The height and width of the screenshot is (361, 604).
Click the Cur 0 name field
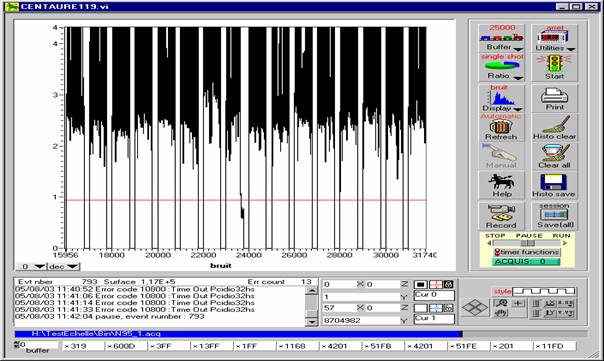(x=434, y=296)
